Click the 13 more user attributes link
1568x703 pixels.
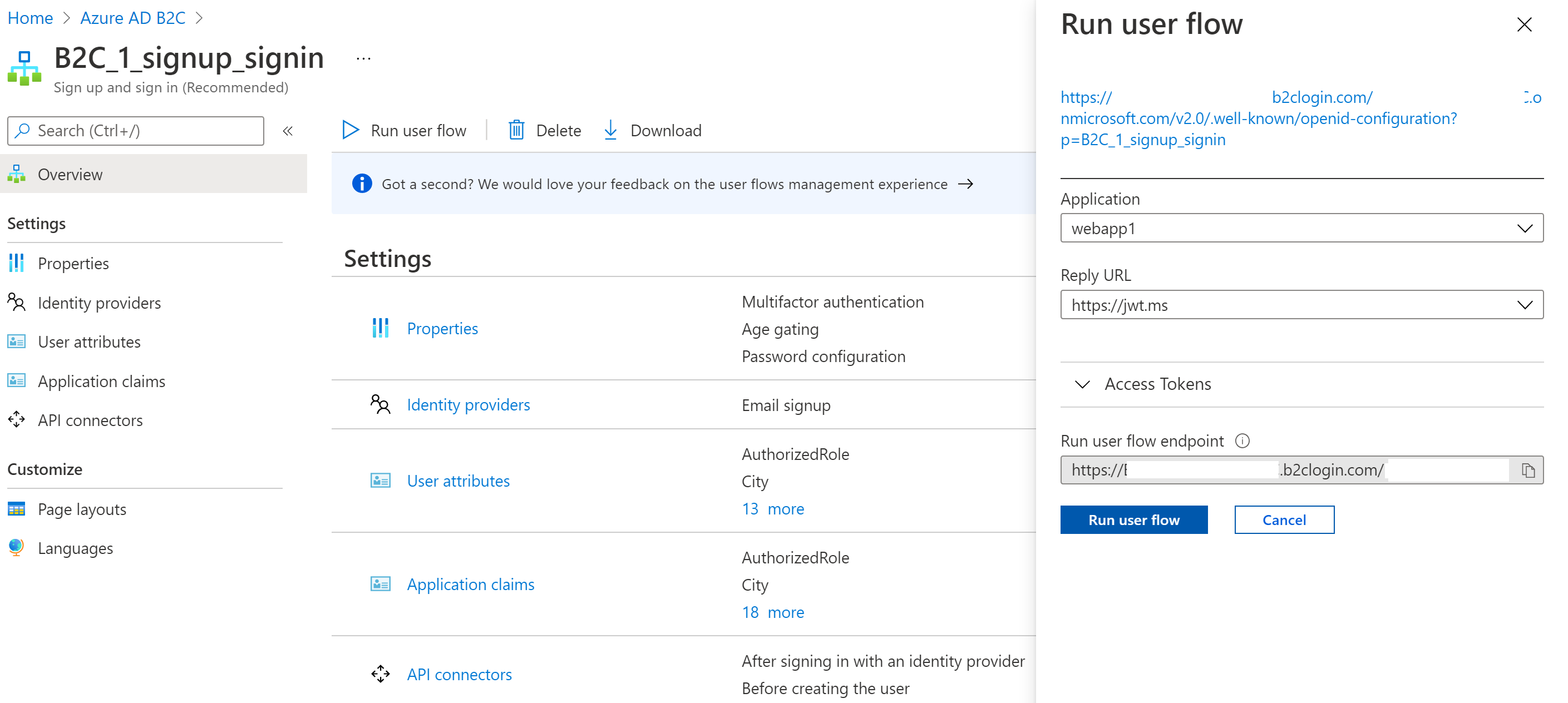(772, 509)
